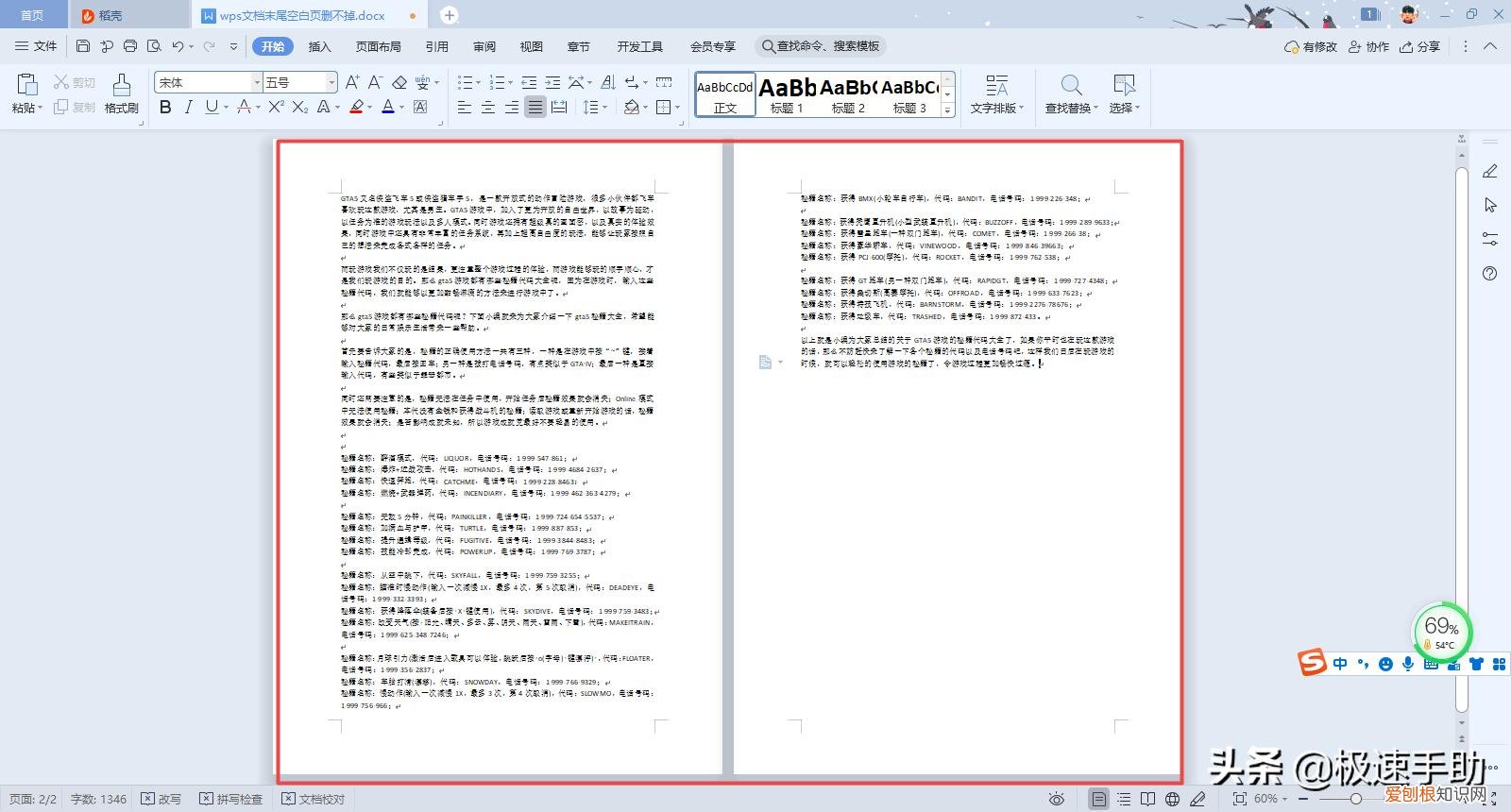Click the increase font size icon
Screen dimensions: 1511x812
pos(352,82)
